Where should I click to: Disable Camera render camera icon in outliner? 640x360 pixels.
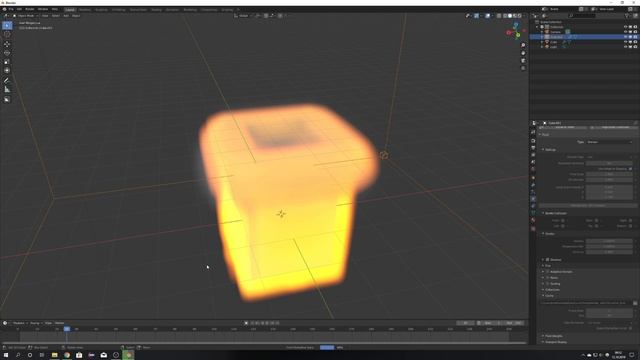click(x=635, y=32)
